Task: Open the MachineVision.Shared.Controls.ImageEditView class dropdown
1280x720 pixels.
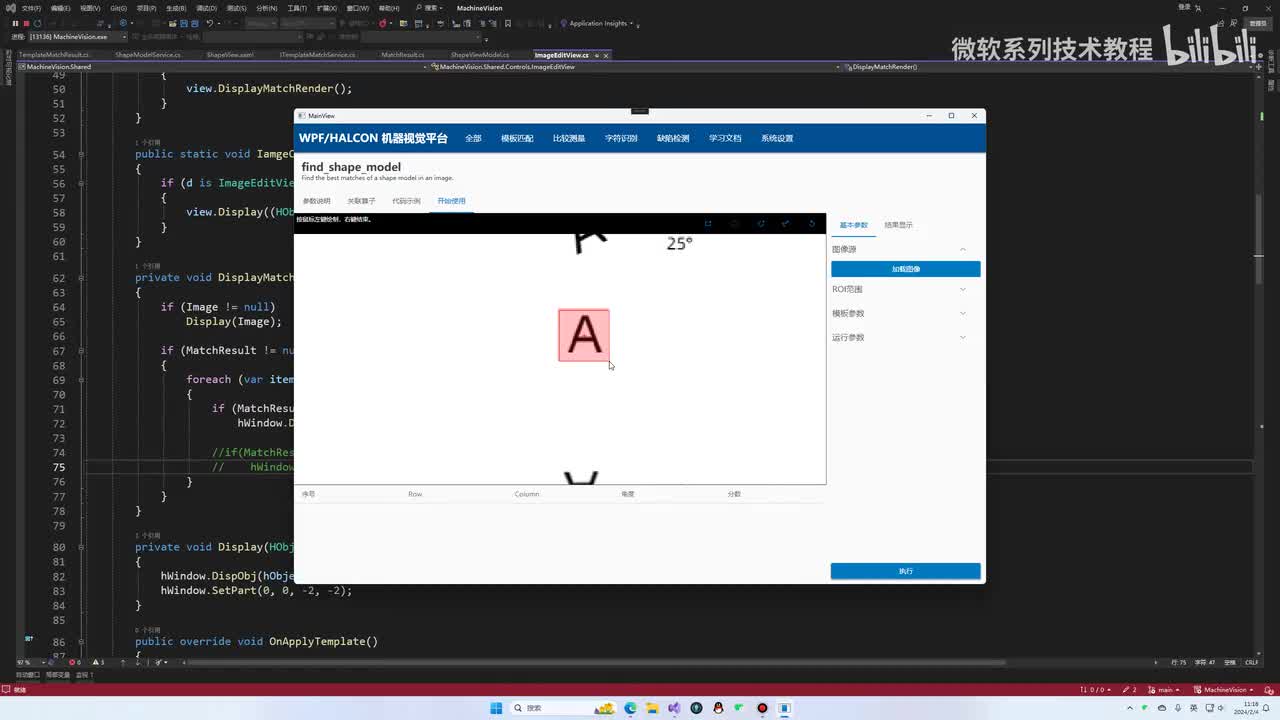Action: click(635, 67)
